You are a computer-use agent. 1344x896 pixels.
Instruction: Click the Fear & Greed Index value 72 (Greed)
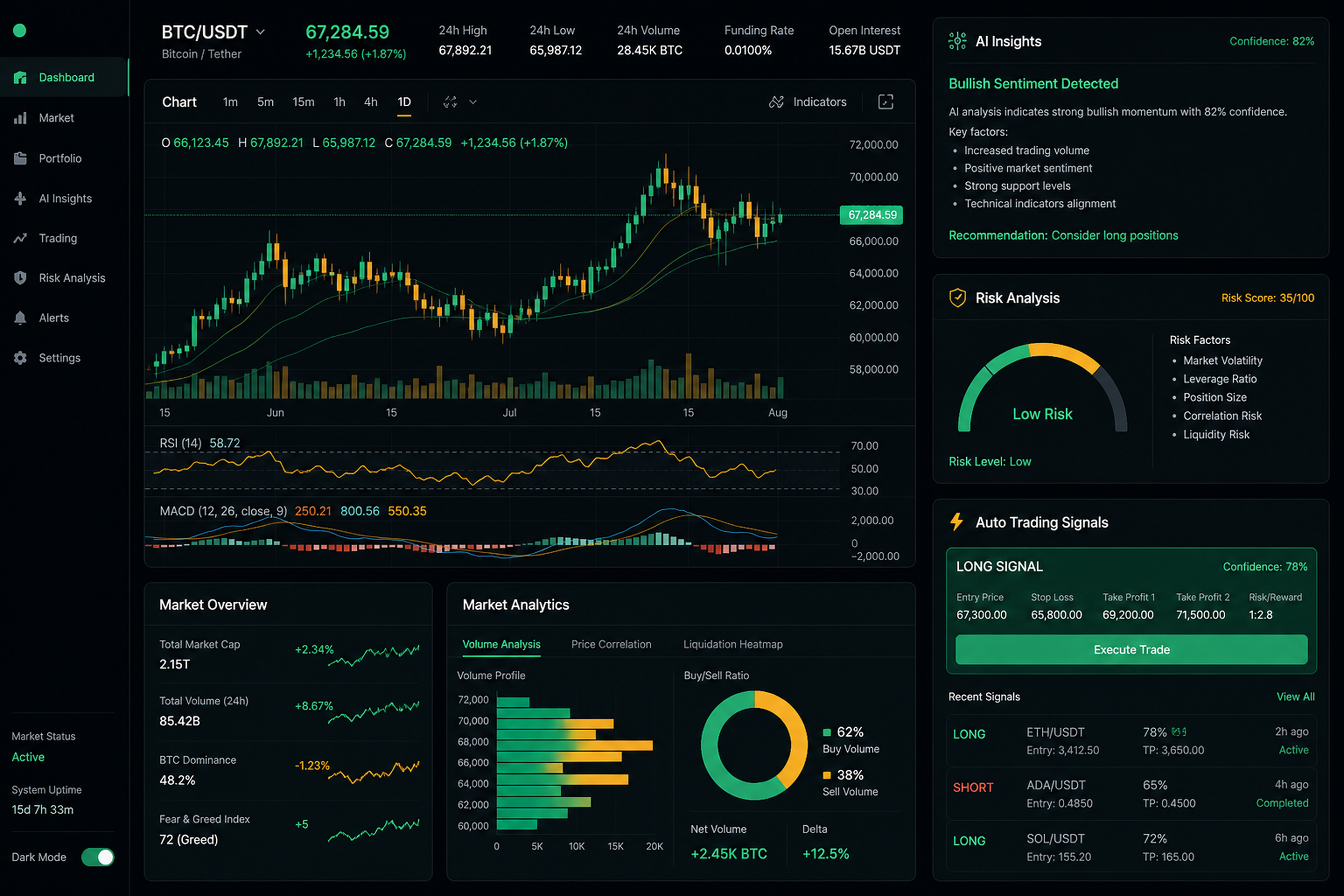point(189,839)
